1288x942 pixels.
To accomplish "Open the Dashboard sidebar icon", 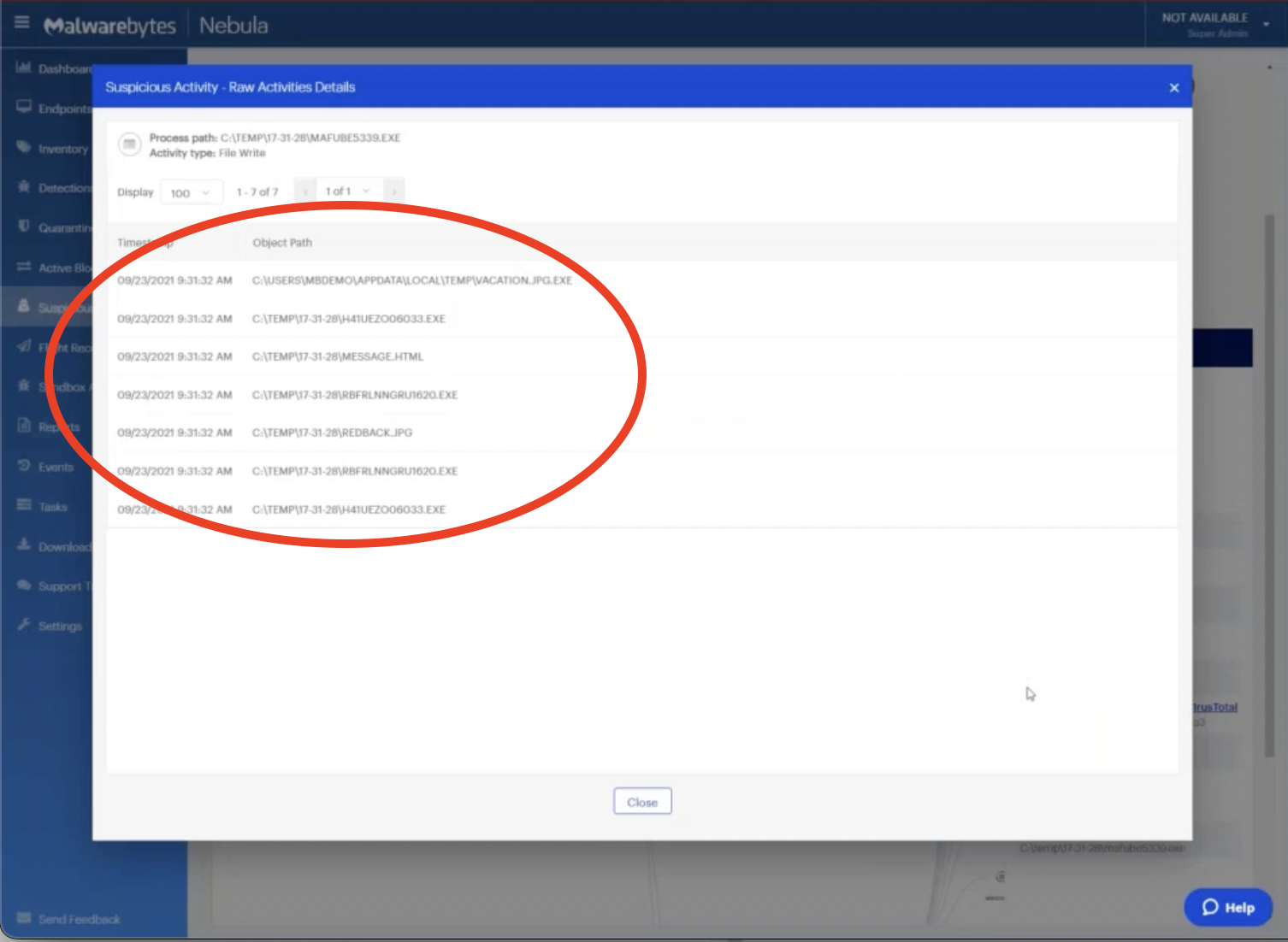I will point(23,68).
